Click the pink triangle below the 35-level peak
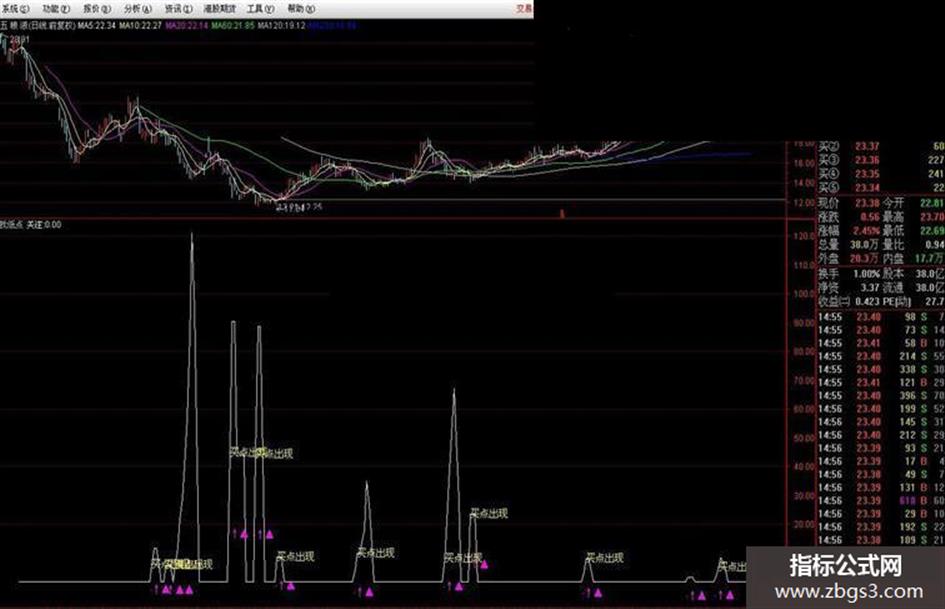 369,592
